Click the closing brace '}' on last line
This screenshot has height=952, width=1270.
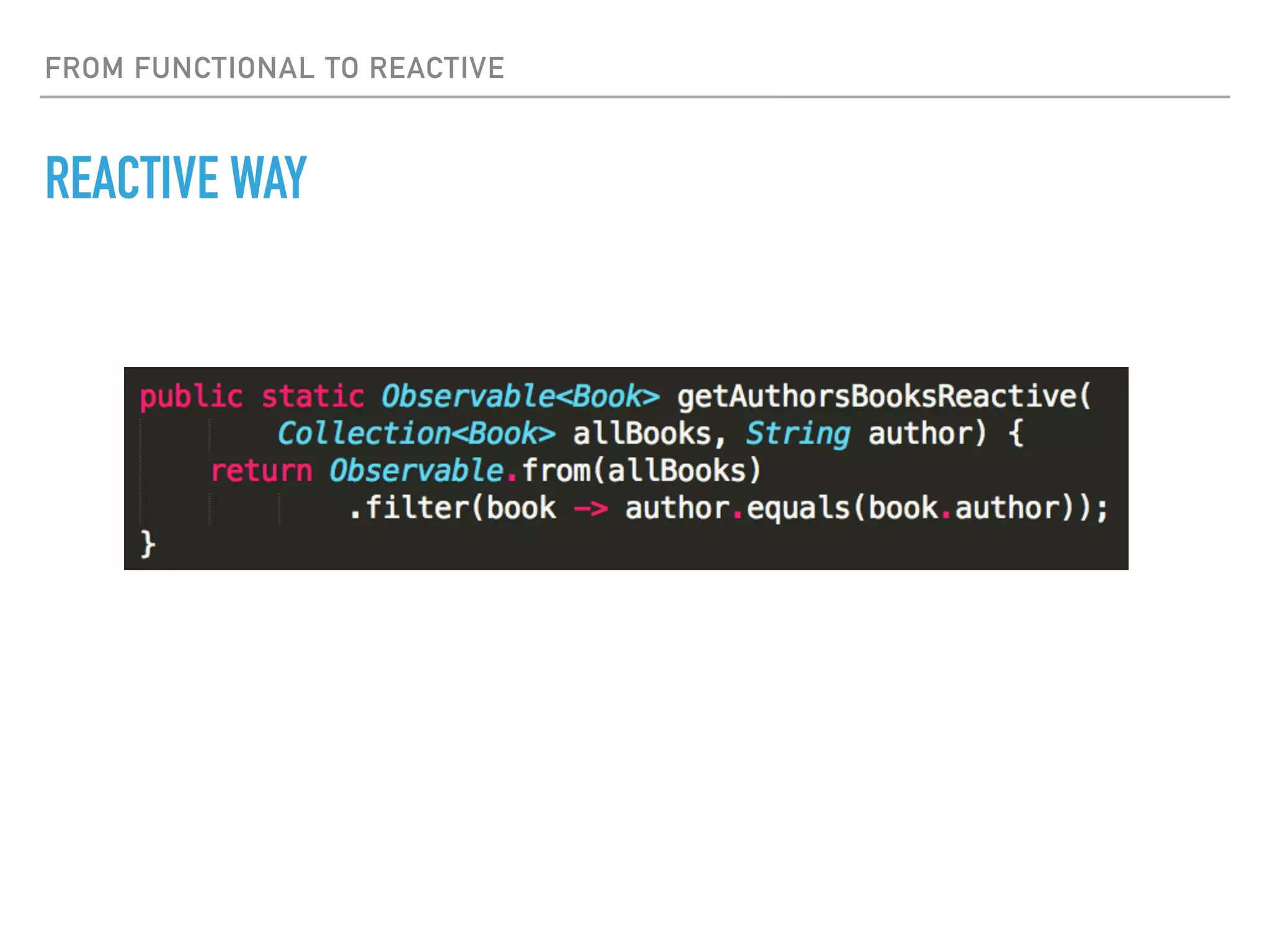coord(148,544)
